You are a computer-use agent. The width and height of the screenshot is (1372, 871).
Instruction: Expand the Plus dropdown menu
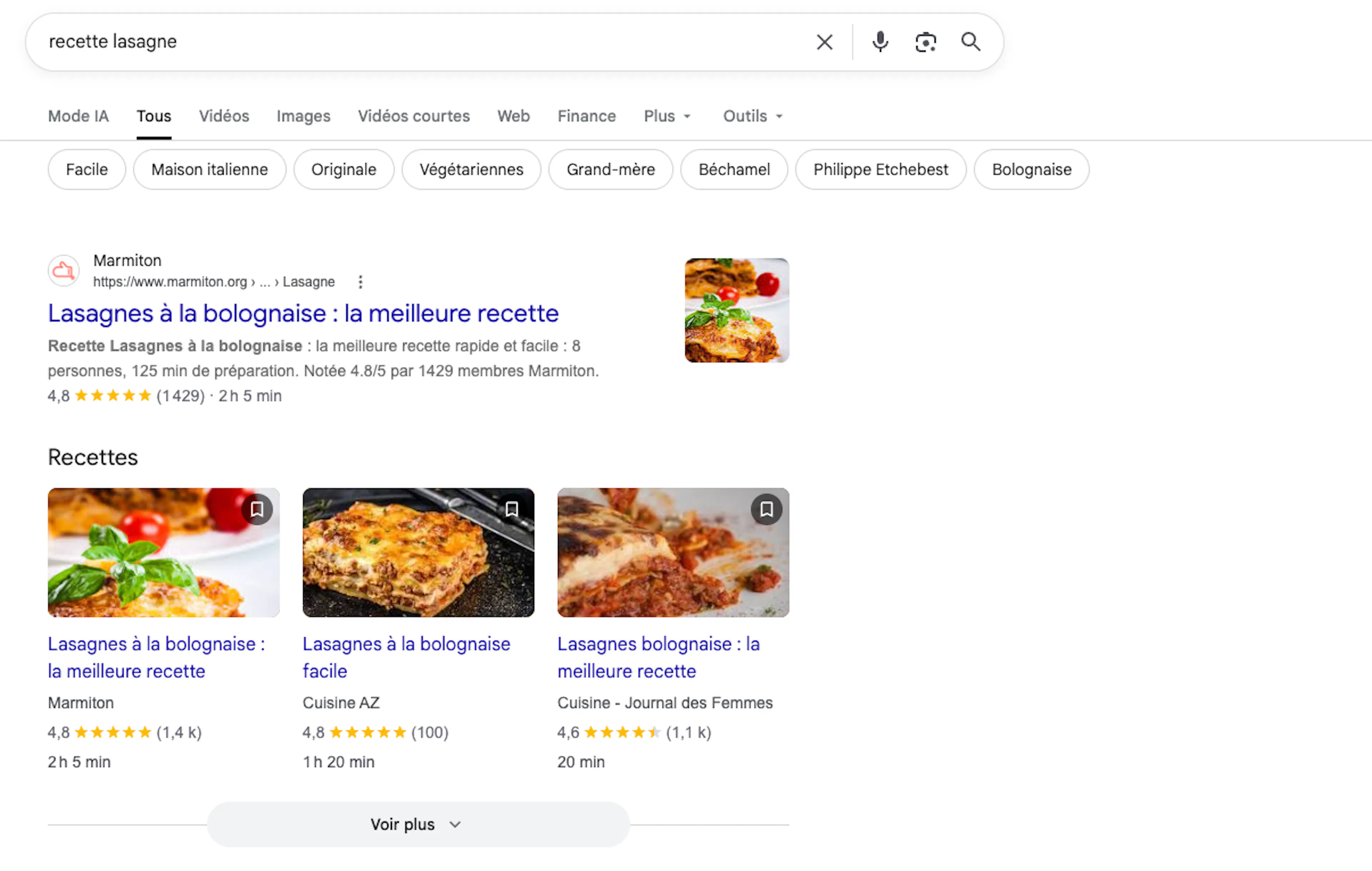(667, 116)
